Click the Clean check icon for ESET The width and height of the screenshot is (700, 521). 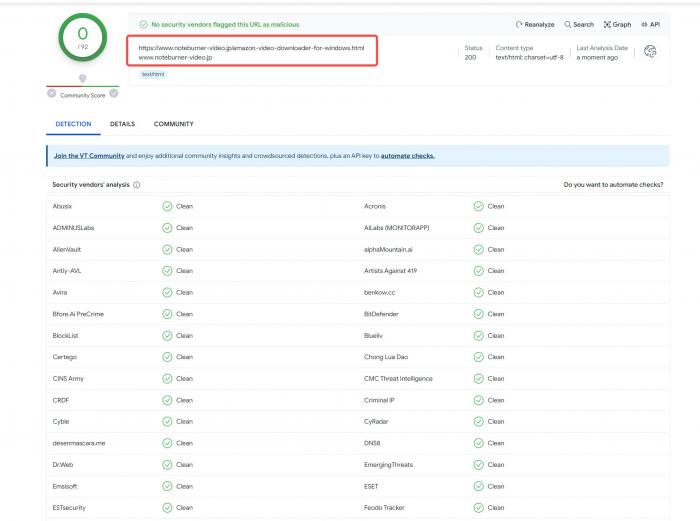click(479, 486)
